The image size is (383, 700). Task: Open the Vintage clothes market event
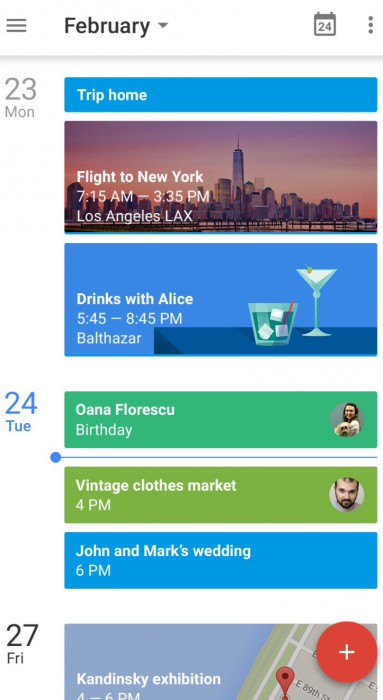pos(221,495)
